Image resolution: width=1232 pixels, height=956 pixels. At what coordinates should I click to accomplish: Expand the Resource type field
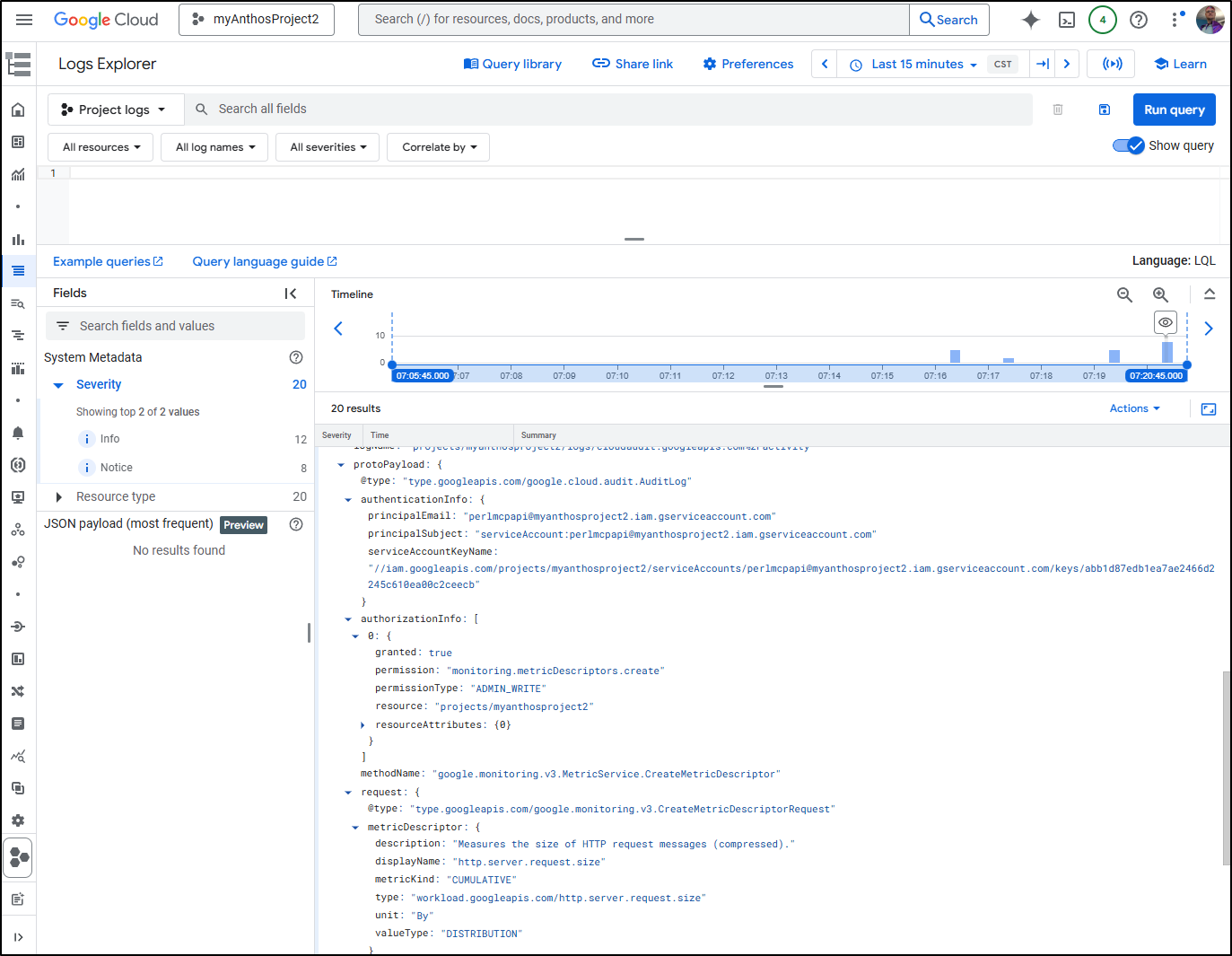tap(58, 497)
